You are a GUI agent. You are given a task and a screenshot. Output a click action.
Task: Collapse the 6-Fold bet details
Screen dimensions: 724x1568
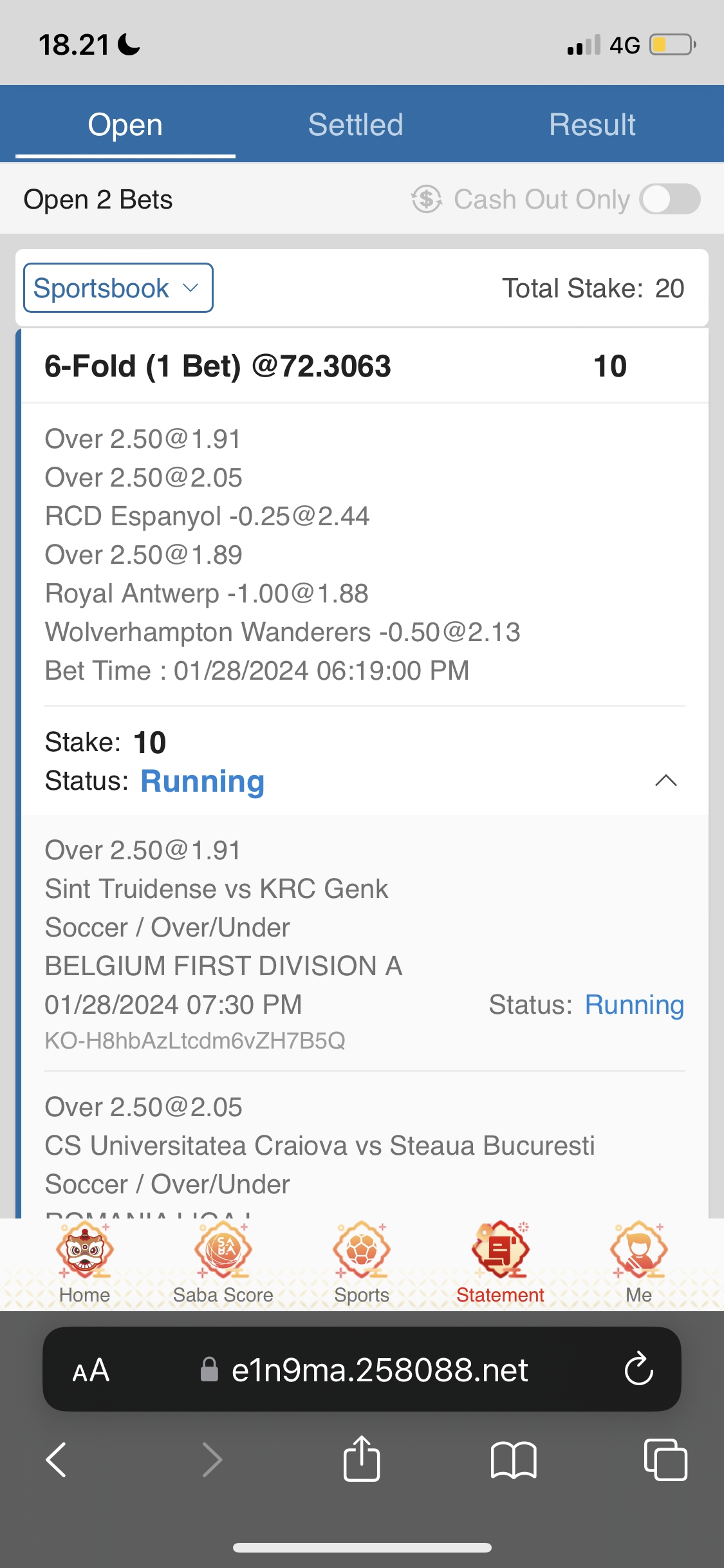click(665, 781)
